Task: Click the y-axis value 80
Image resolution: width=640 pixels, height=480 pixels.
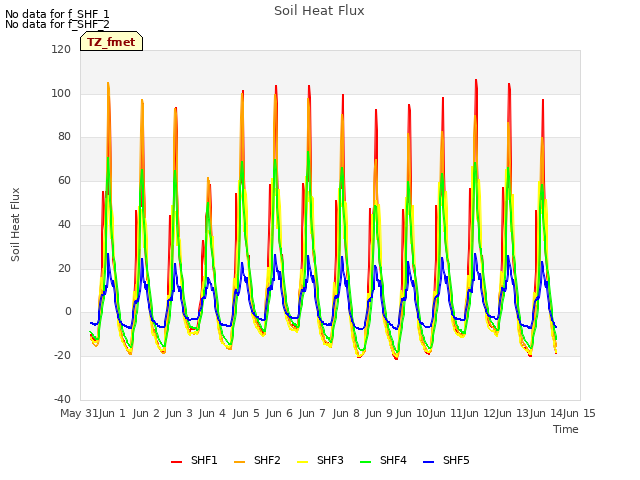Action: 64,137
